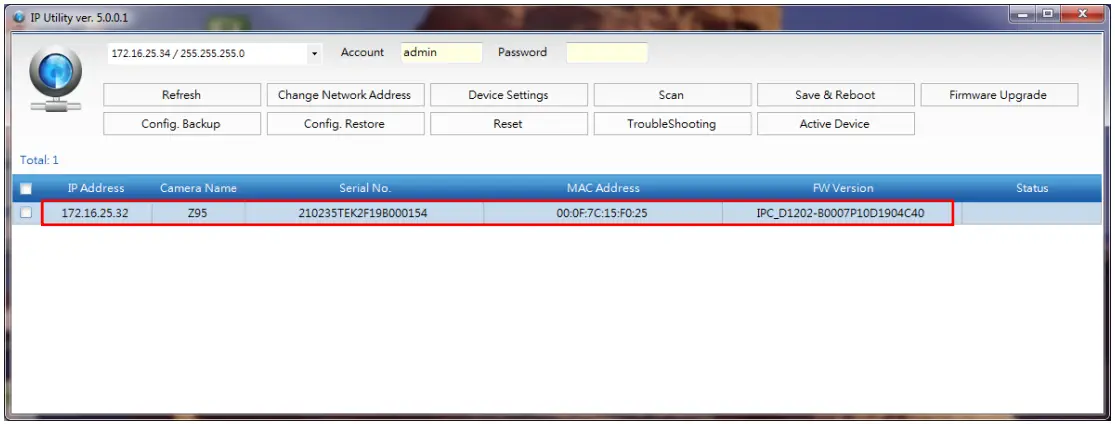Sort by IP Address column header
This screenshot has width=1115, height=424.
[96, 189]
